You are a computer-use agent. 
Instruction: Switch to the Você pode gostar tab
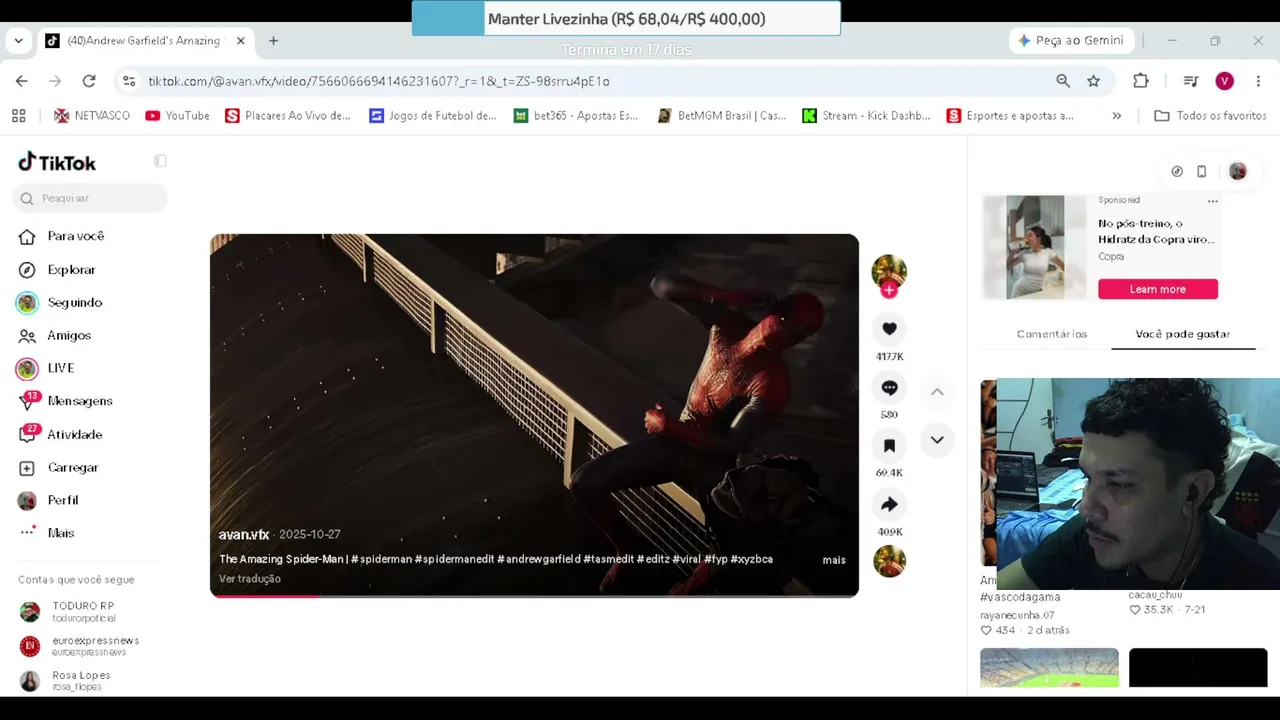[x=1182, y=334]
